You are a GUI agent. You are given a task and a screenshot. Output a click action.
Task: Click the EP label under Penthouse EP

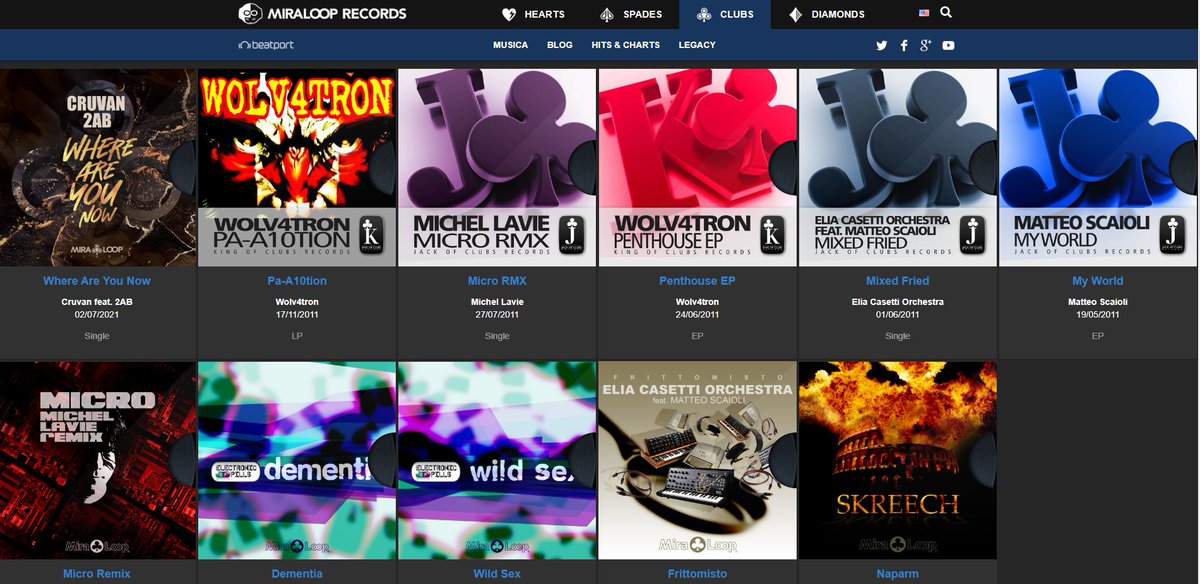tap(697, 336)
